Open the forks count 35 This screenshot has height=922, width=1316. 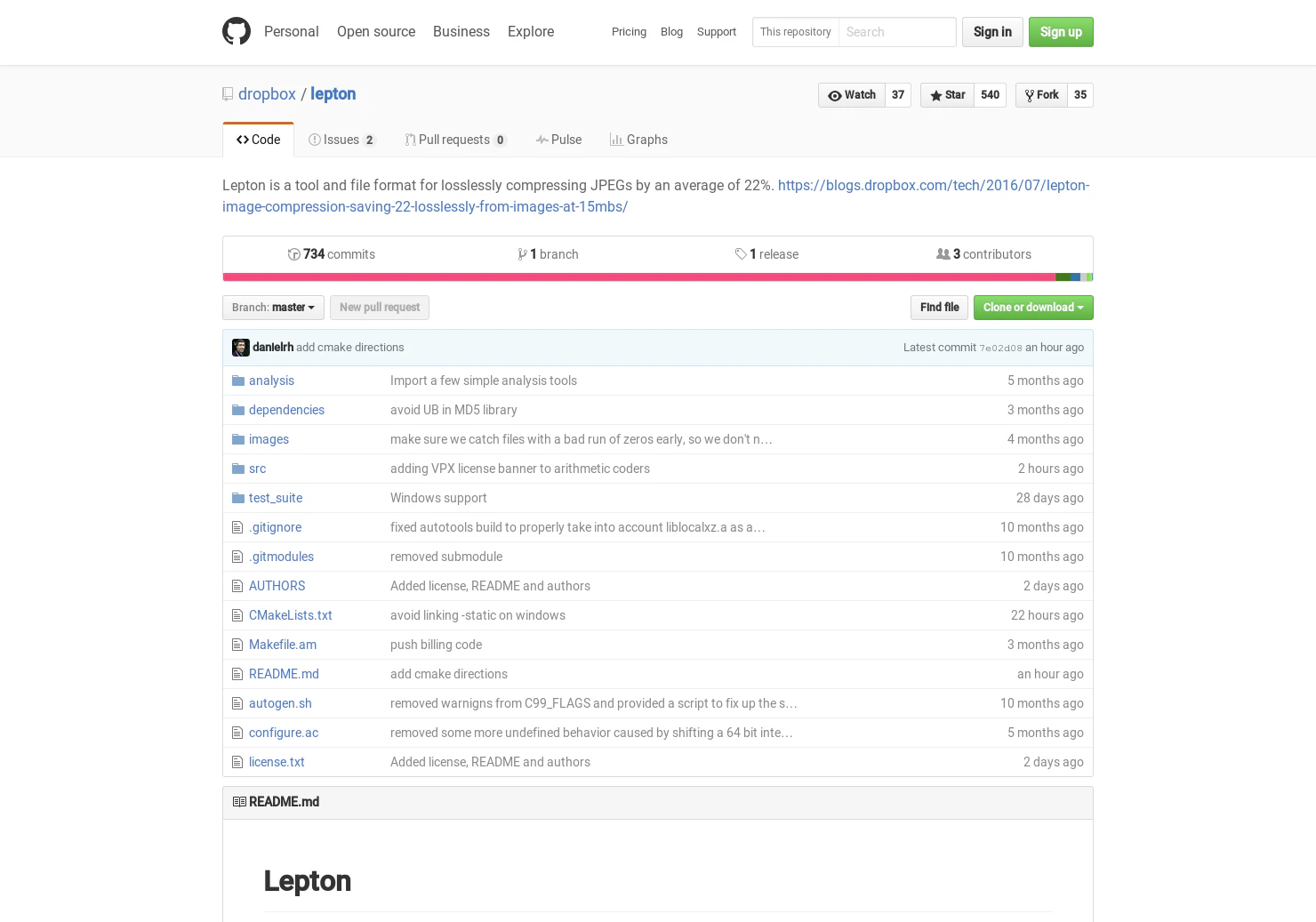point(1080,95)
